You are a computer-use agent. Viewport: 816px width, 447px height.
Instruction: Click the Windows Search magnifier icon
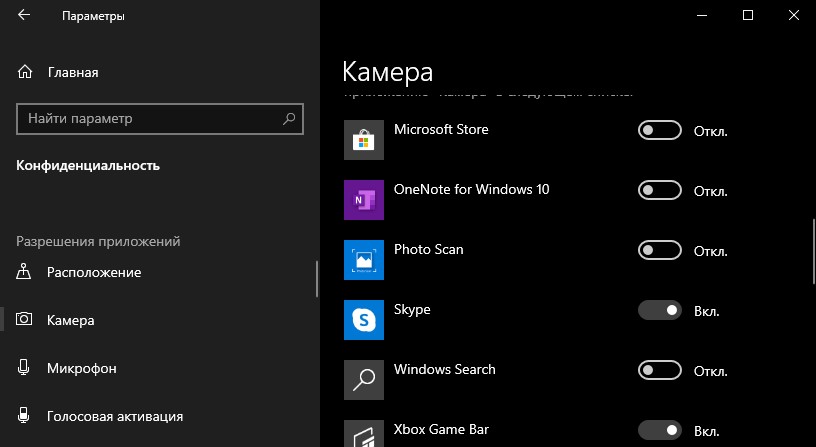[x=363, y=380]
